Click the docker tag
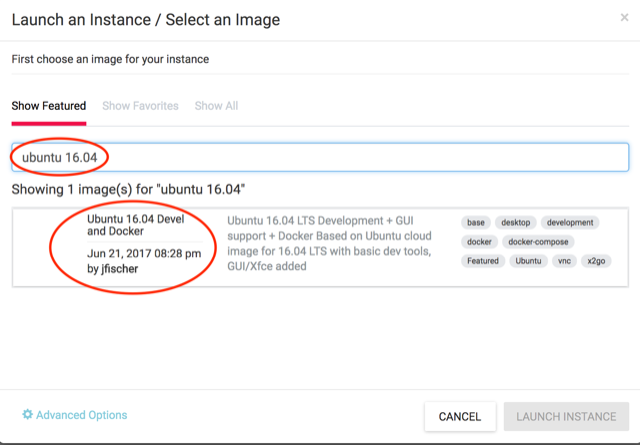Viewport: 640px width, 445px height. click(479, 242)
